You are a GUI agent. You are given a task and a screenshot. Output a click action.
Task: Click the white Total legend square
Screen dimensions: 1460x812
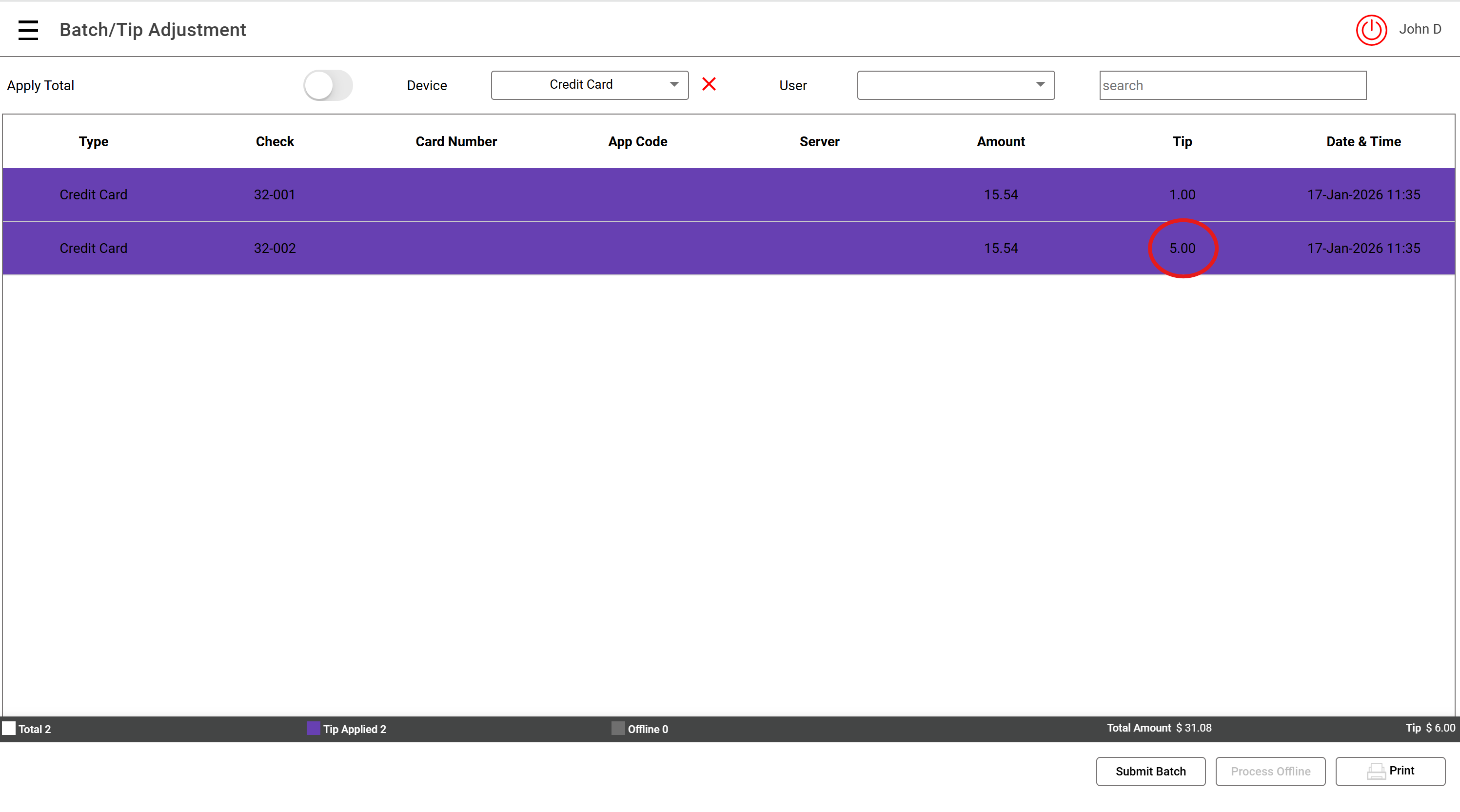click(x=9, y=729)
